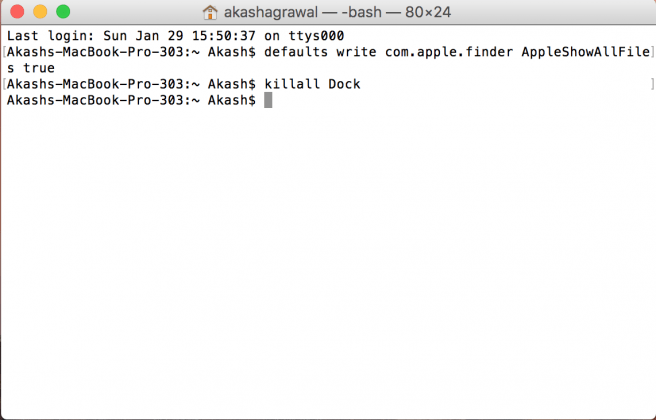656x420 pixels.
Task: Click the word 'Dock' after killall
Action: (x=344, y=84)
